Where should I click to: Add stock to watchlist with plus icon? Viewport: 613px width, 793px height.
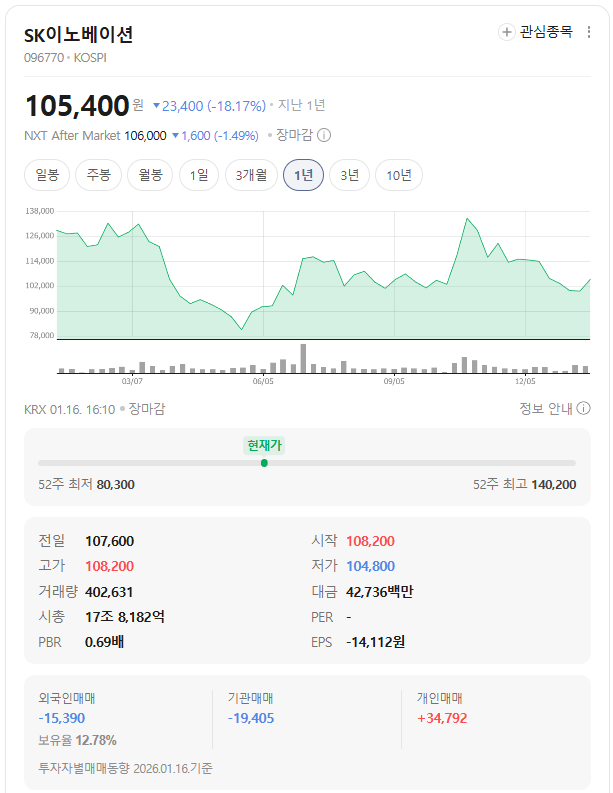506,32
